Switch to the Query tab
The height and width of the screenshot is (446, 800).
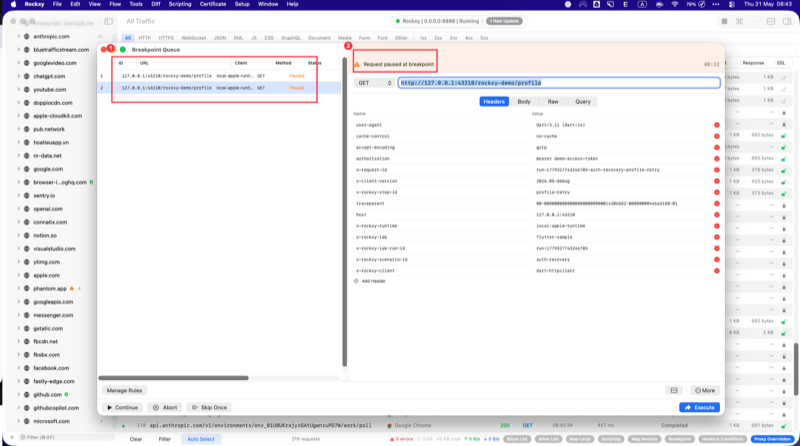(583, 102)
